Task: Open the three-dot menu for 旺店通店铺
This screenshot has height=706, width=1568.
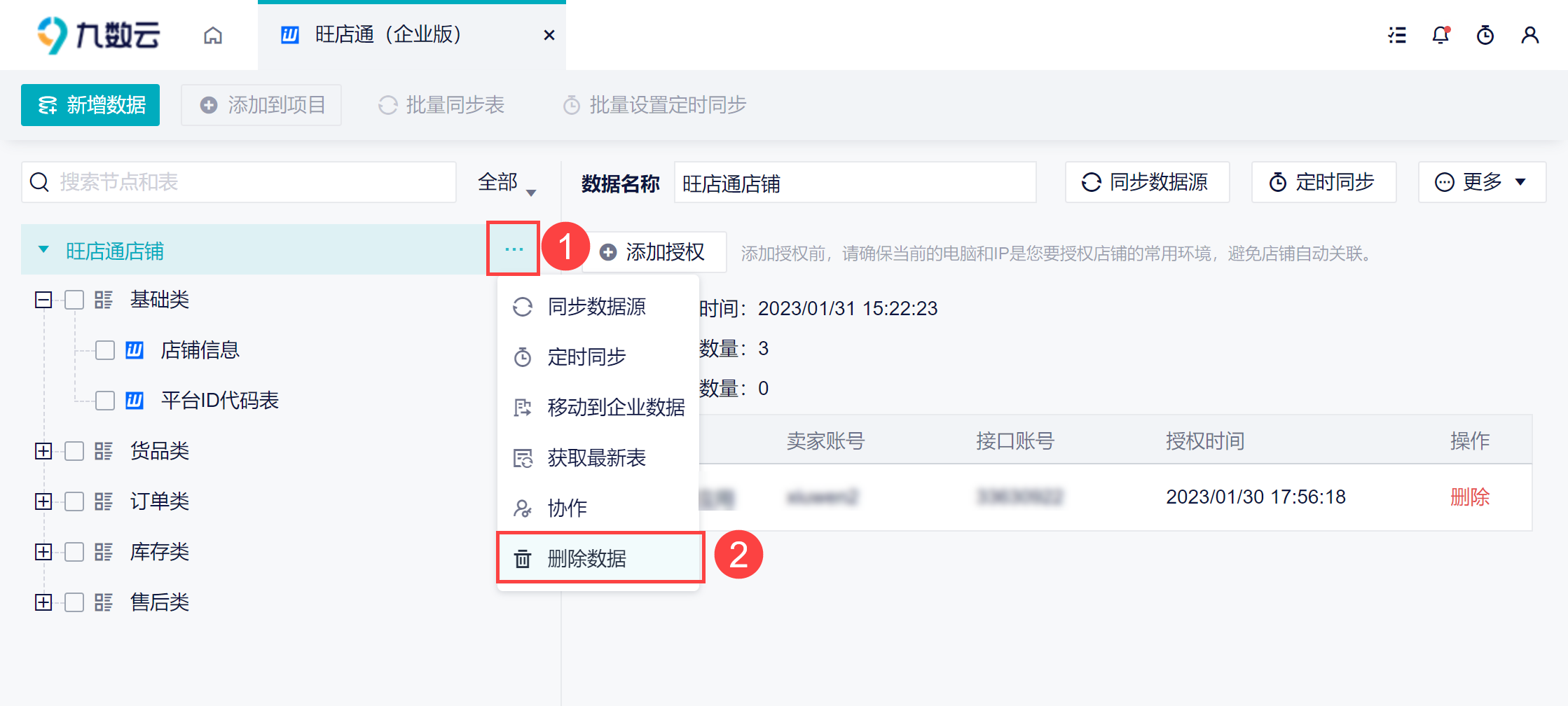Action: click(x=514, y=249)
